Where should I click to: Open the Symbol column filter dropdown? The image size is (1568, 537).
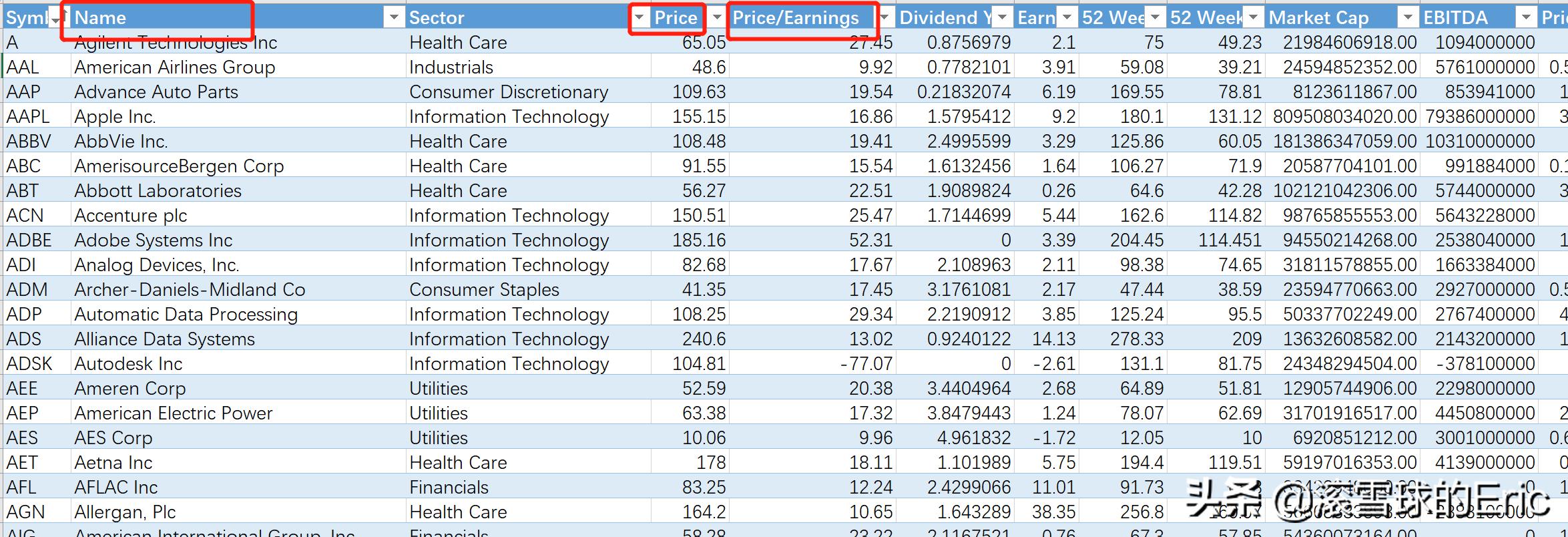(x=56, y=19)
